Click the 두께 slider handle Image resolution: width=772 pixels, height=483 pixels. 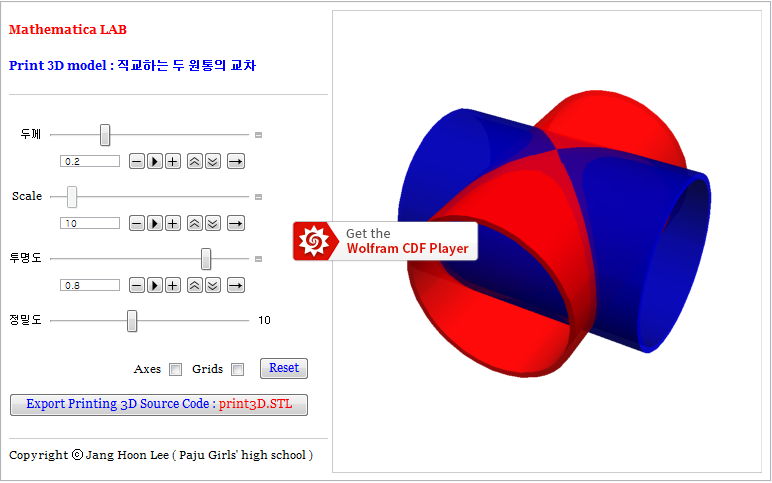[x=105, y=135]
